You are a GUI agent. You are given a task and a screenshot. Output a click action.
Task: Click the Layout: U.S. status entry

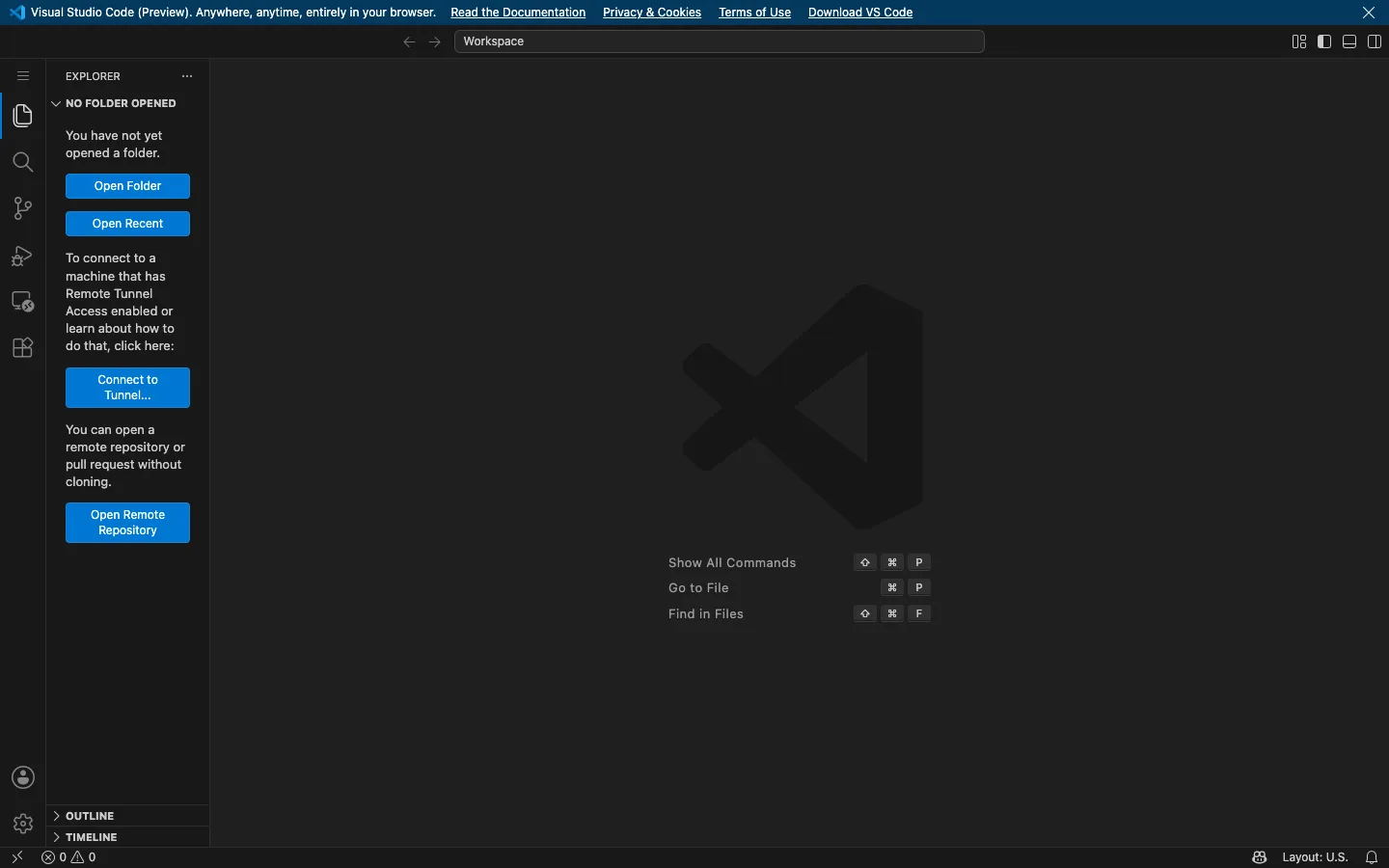(1315, 857)
